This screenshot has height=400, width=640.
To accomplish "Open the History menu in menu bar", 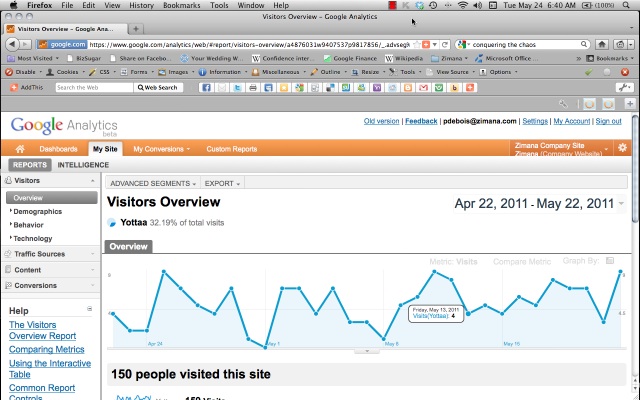I will [141, 5].
